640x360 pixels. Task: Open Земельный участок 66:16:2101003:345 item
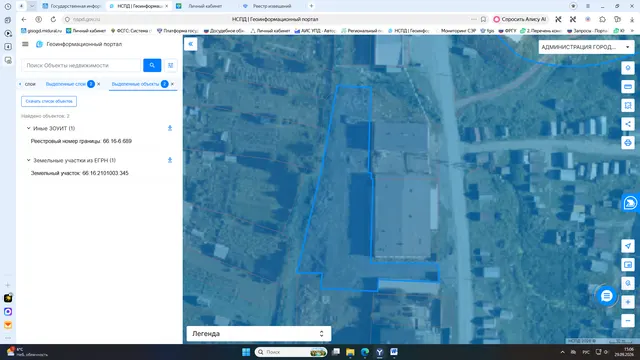[x=80, y=173]
